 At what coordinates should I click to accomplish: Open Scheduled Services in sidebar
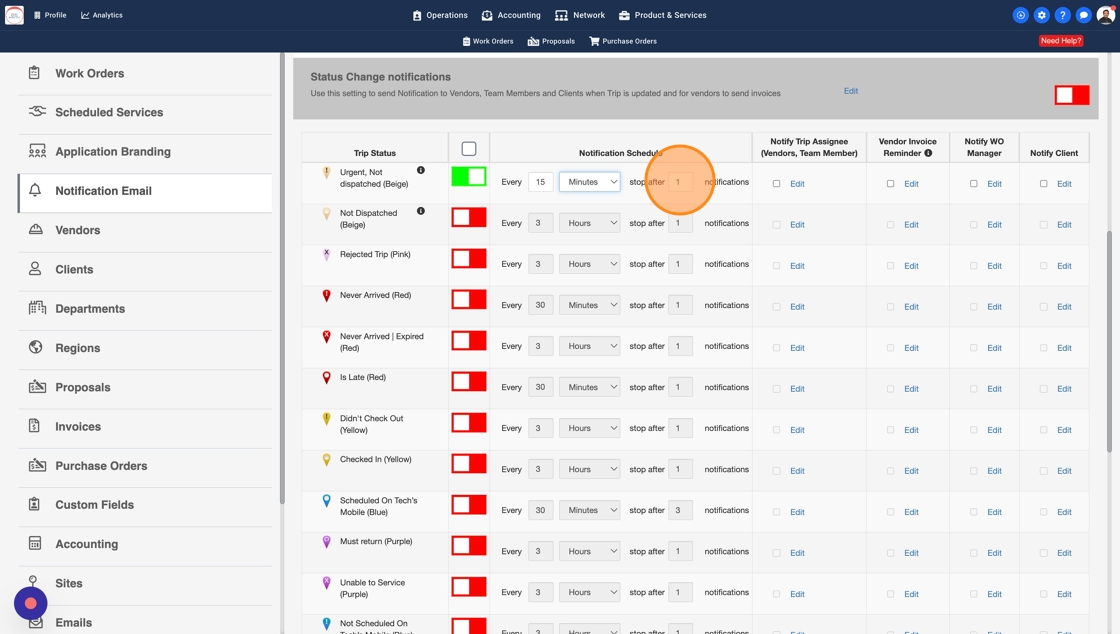click(x=145, y=112)
